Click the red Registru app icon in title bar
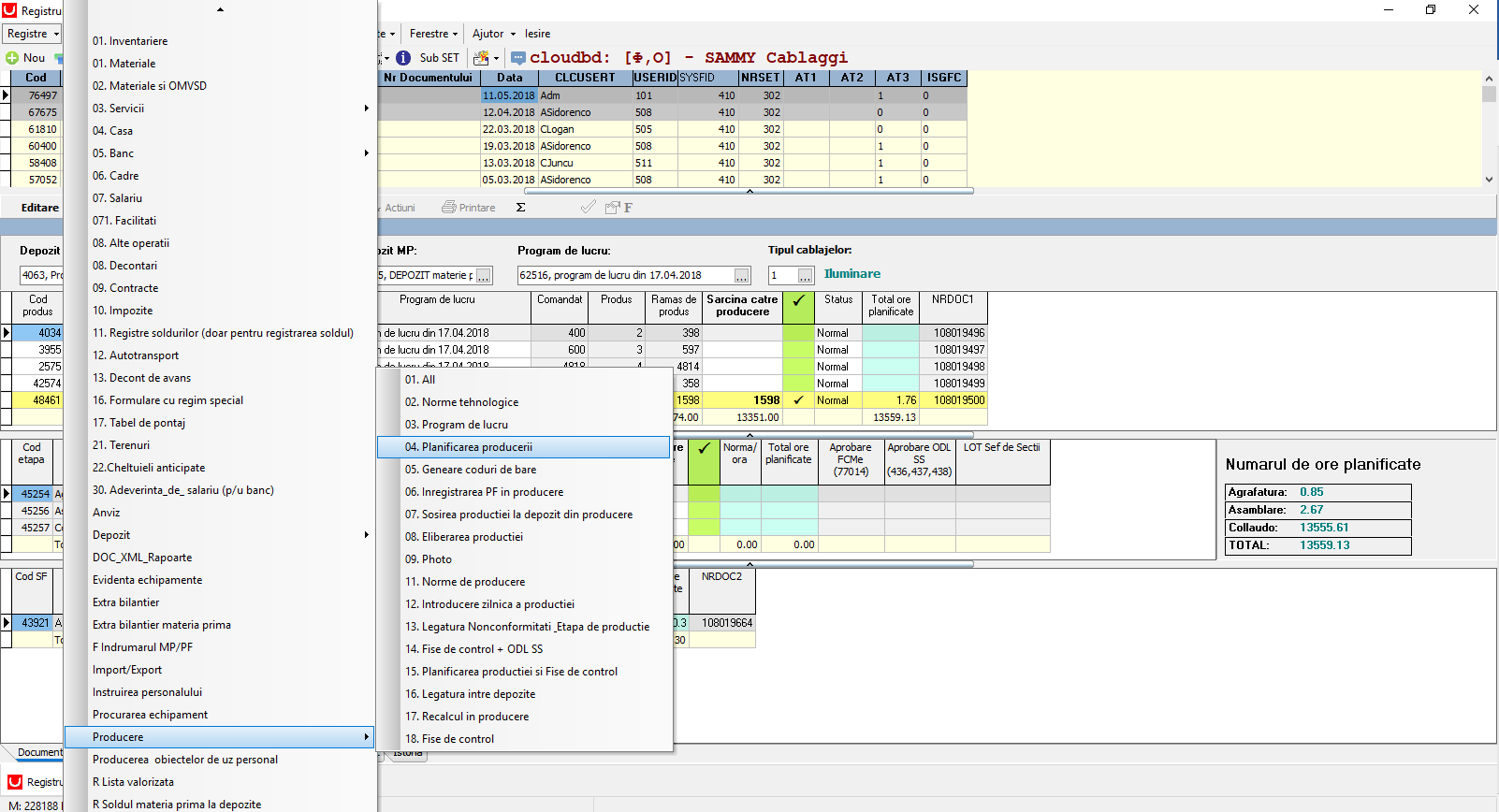This screenshot has width=1499, height=812. pos(9,10)
